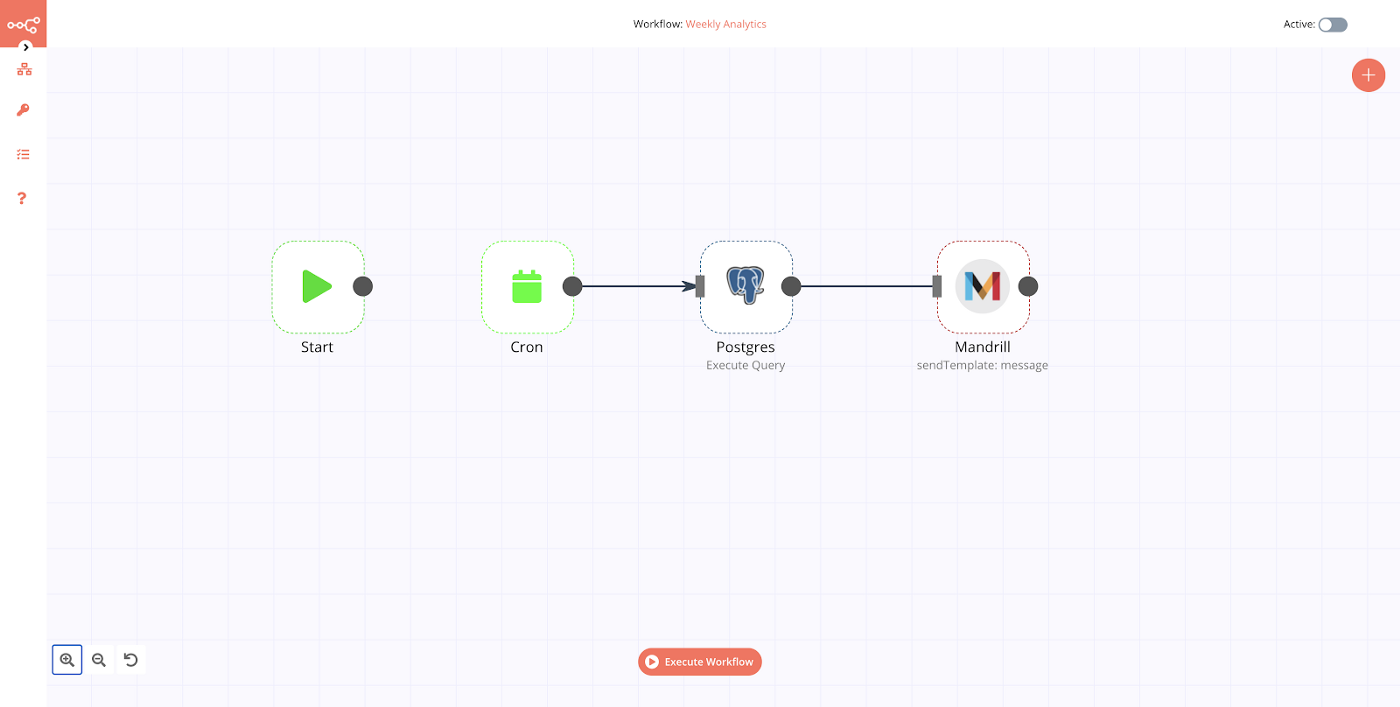
Task: Zoom in on the canvas
Action: pos(67,660)
